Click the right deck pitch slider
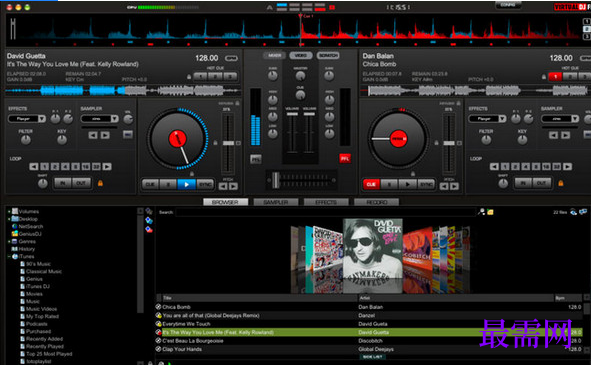Image resolution: width=591 pixels, height=365 pixels. point(449,143)
